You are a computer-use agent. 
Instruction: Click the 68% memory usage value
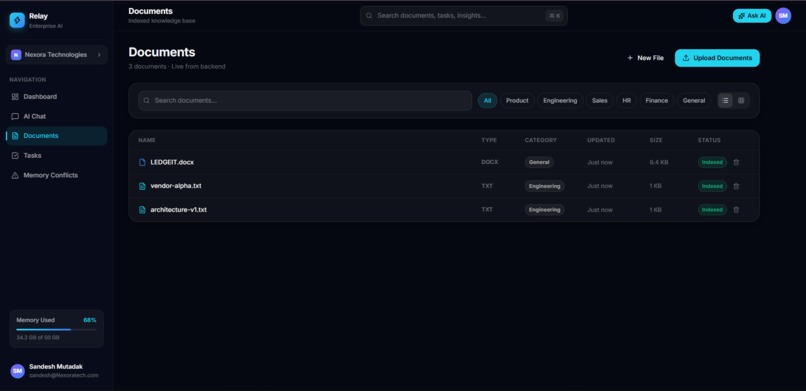[x=90, y=320]
